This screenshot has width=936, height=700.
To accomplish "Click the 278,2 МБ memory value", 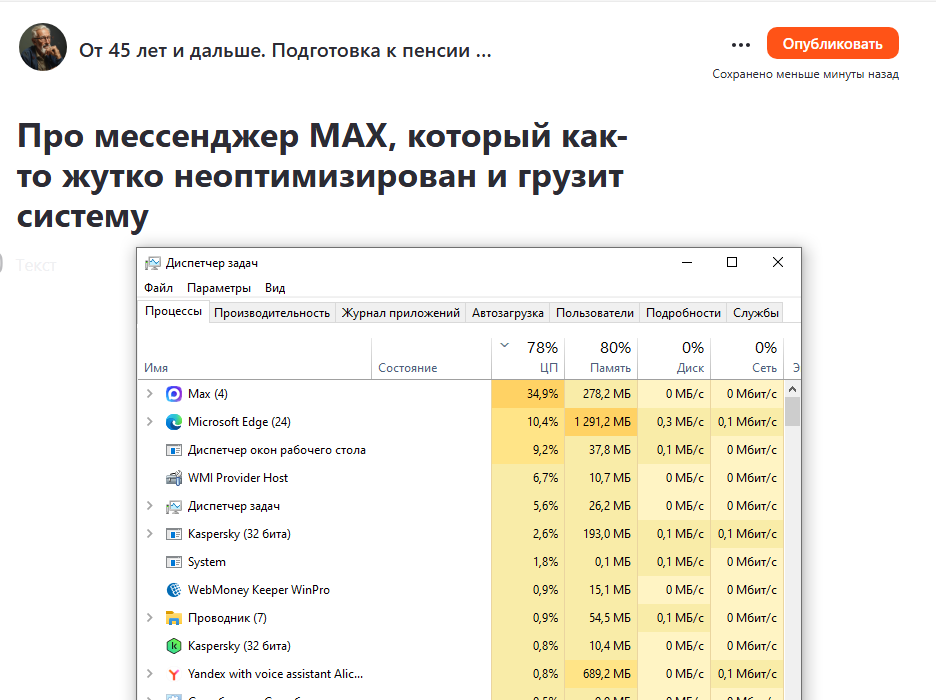I will point(601,394).
